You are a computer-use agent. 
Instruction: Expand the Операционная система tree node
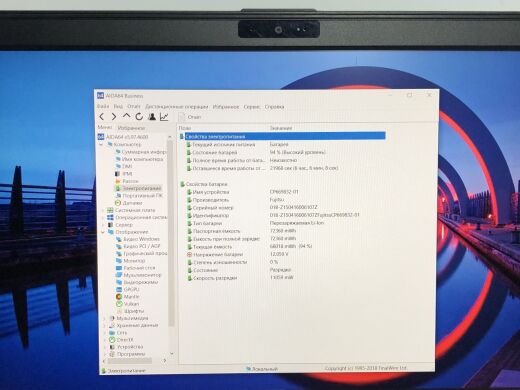point(102,217)
